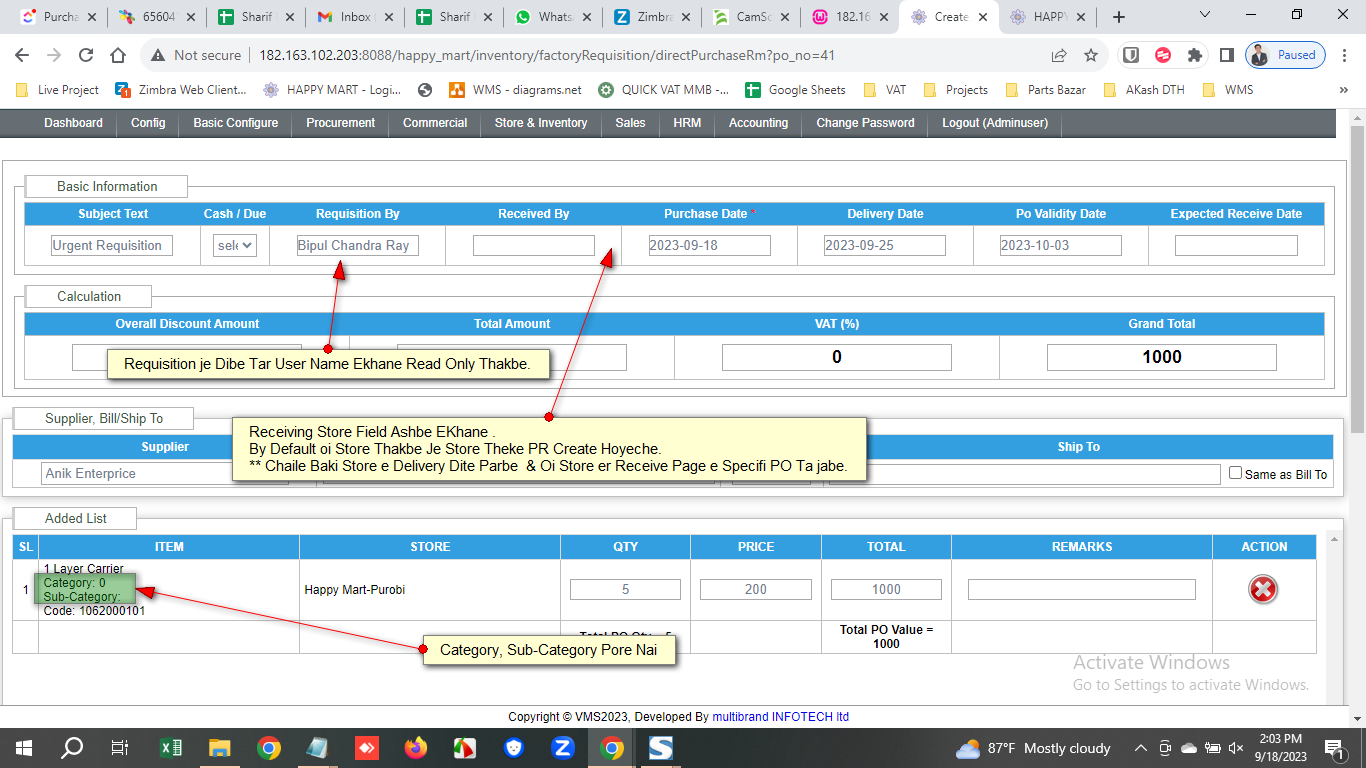Share this page via the share icon
This screenshot has height=768, width=1366.
pyautogui.click(x=1059, y=56)
